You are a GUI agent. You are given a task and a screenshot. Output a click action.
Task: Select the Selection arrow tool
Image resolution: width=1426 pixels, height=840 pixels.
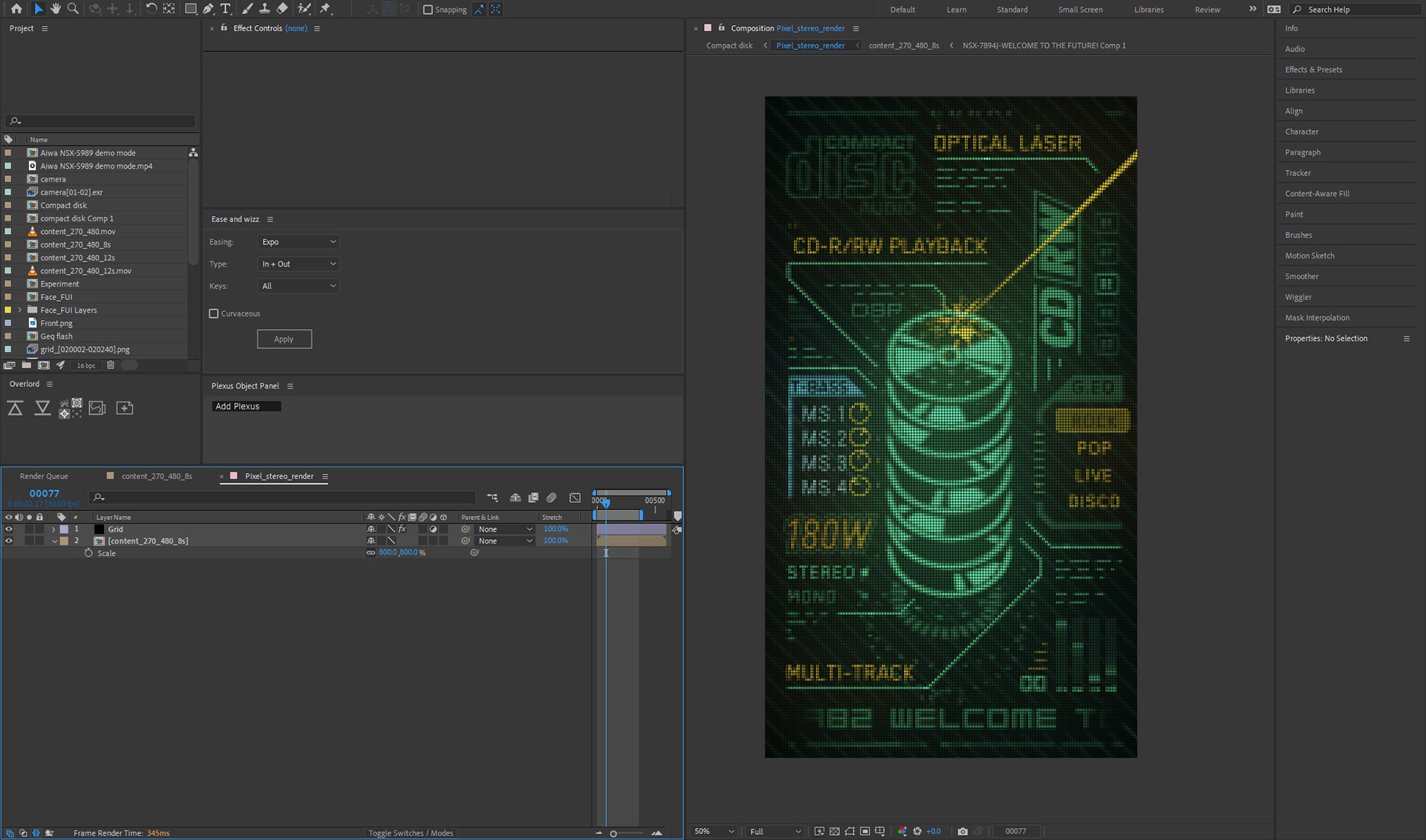39,9
